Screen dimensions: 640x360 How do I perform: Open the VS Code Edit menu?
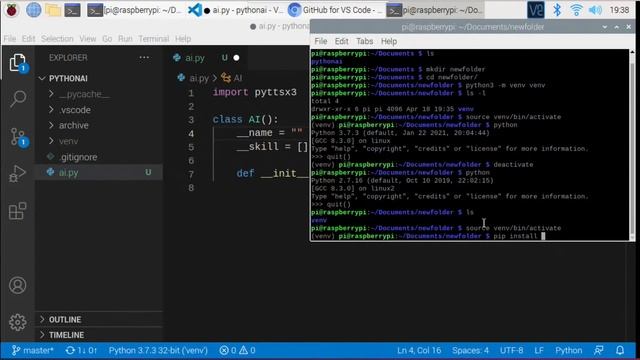tap(28, 38)
